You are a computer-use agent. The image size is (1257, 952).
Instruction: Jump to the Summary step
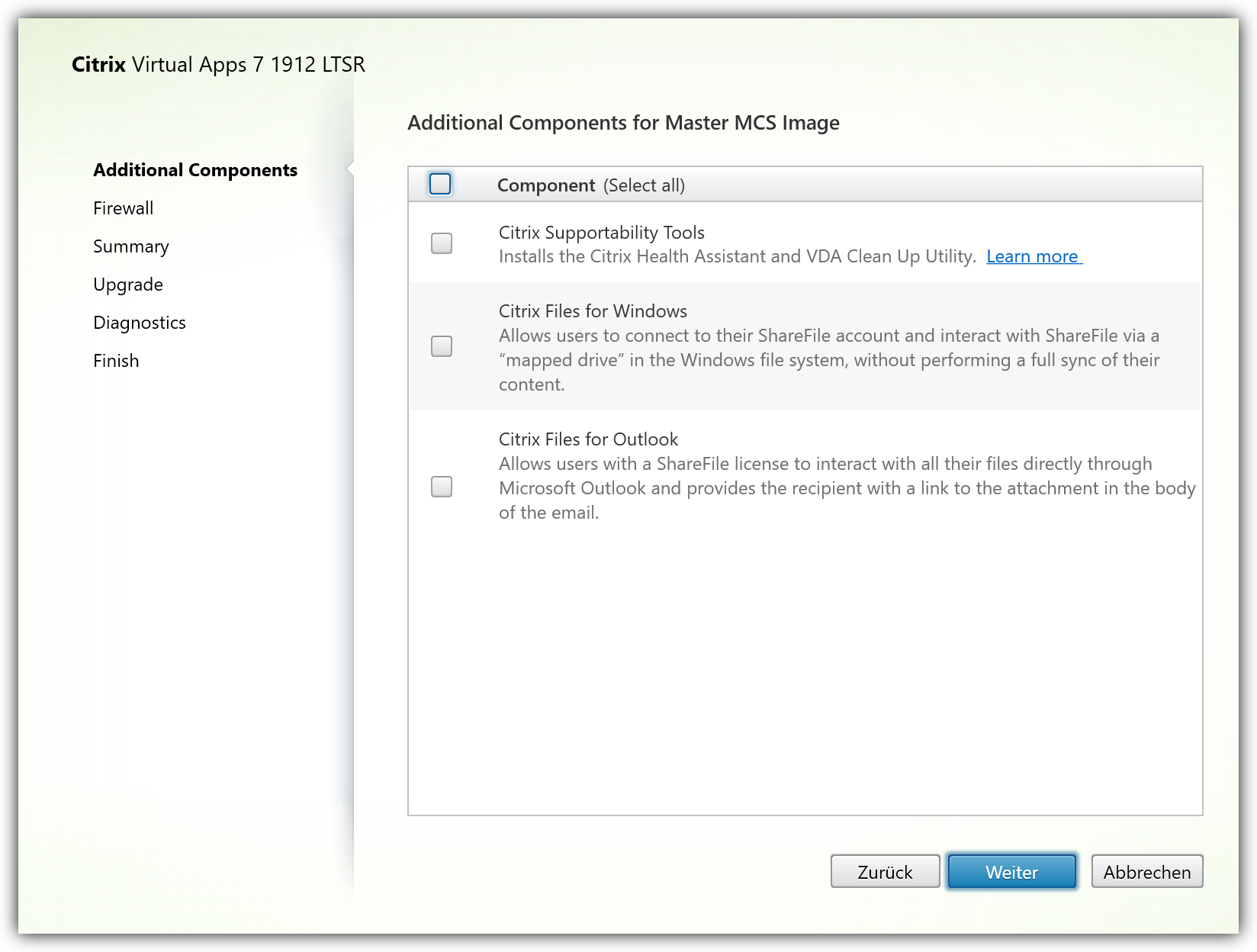pyautogui.click(x=131, y=246)
